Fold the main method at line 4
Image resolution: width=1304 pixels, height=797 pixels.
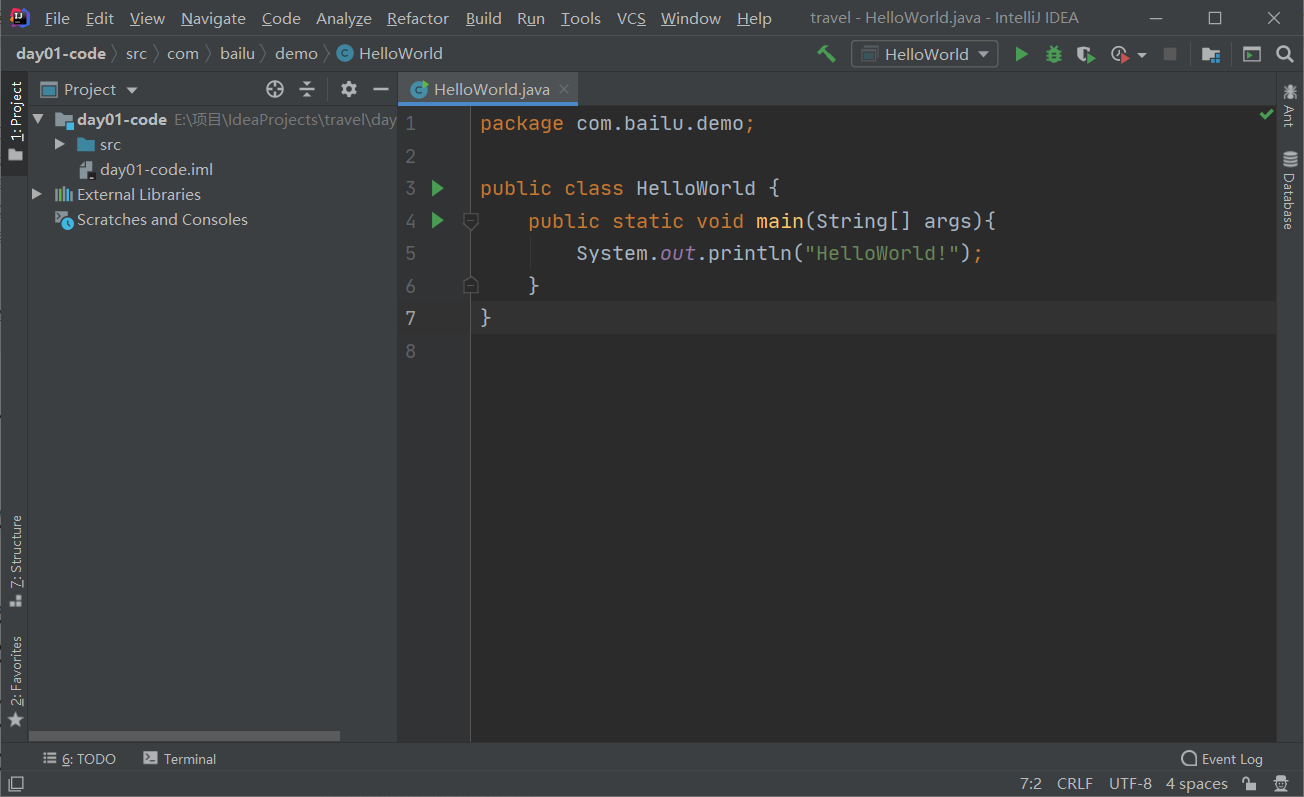pyautogui.click(x=471, y=221)
